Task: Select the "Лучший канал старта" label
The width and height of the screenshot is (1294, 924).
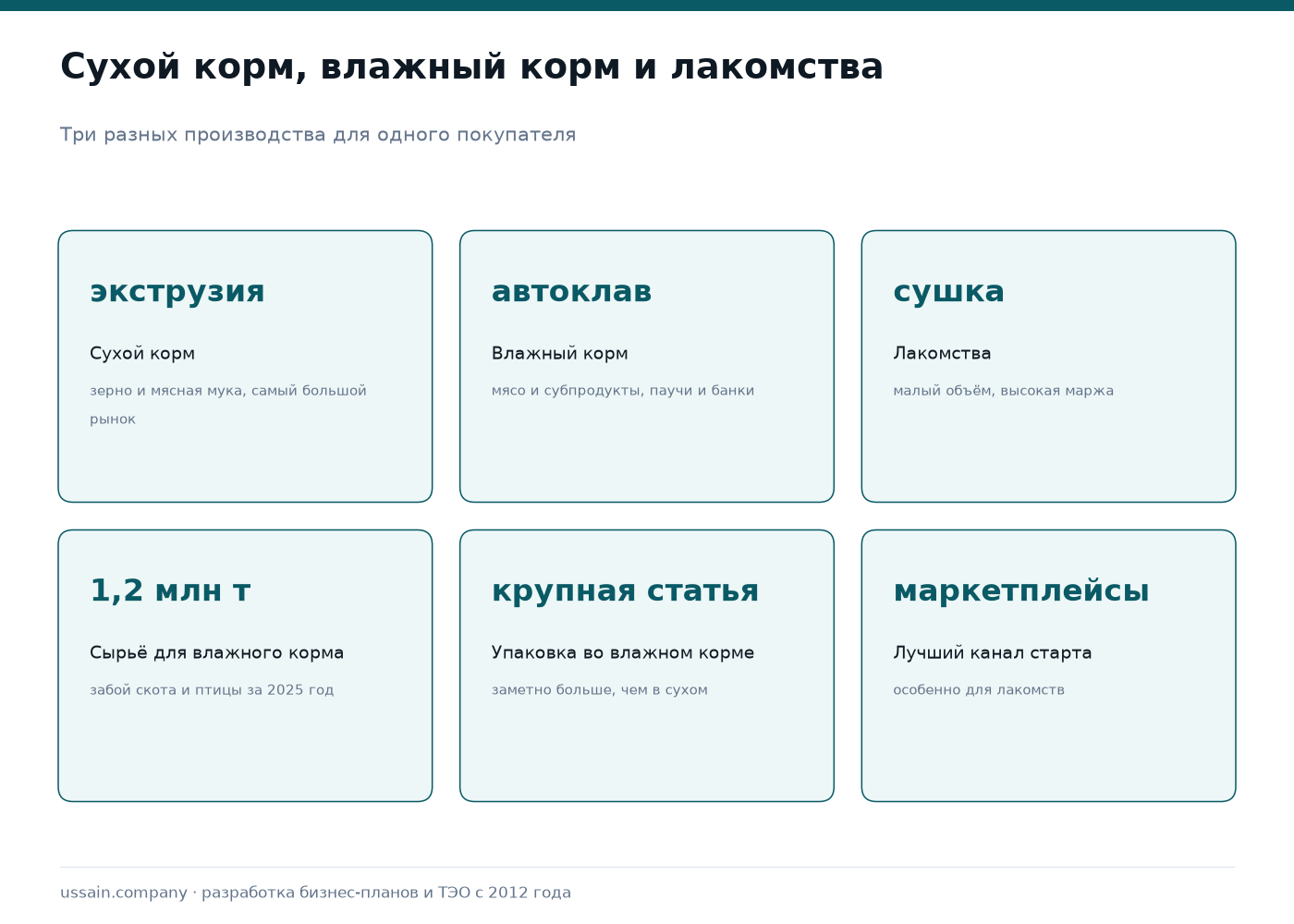Action: point(993,653)
